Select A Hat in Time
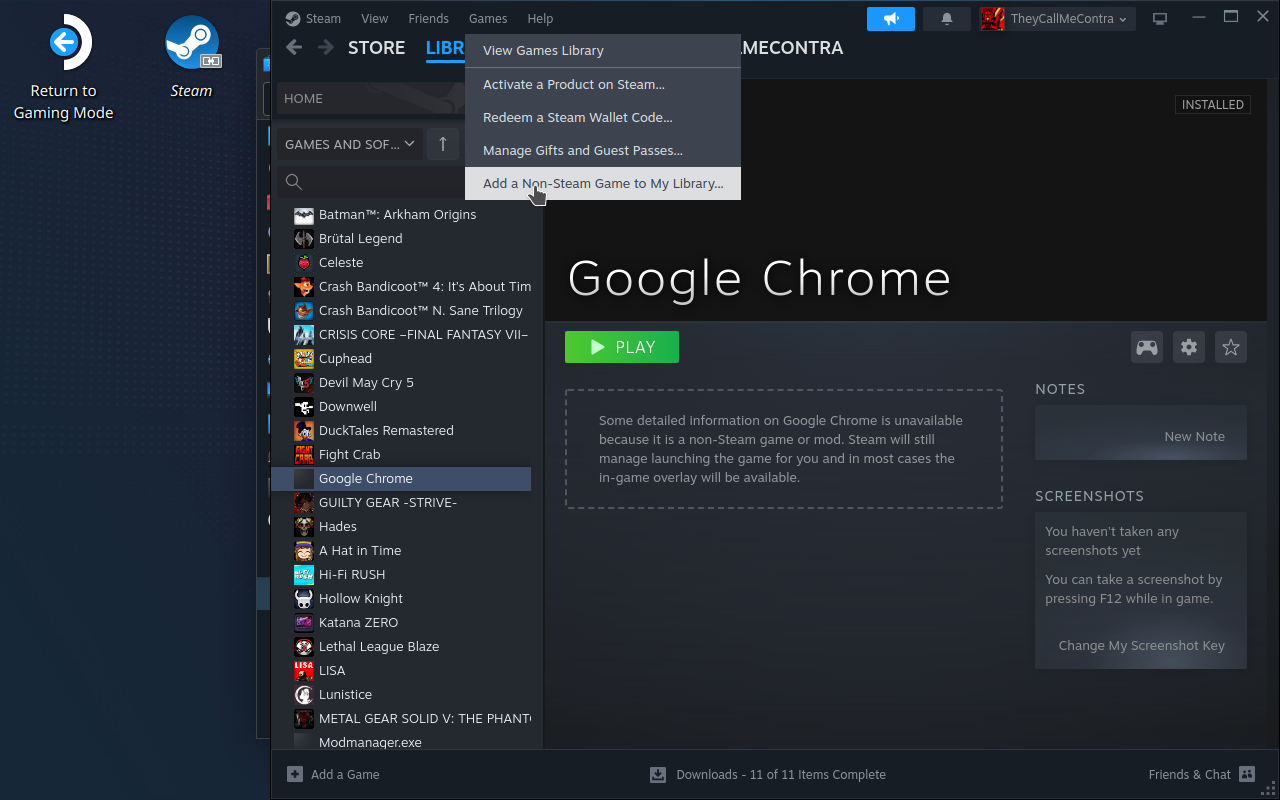The height and width of the screenshot is (800, 1280). point(401,550)
